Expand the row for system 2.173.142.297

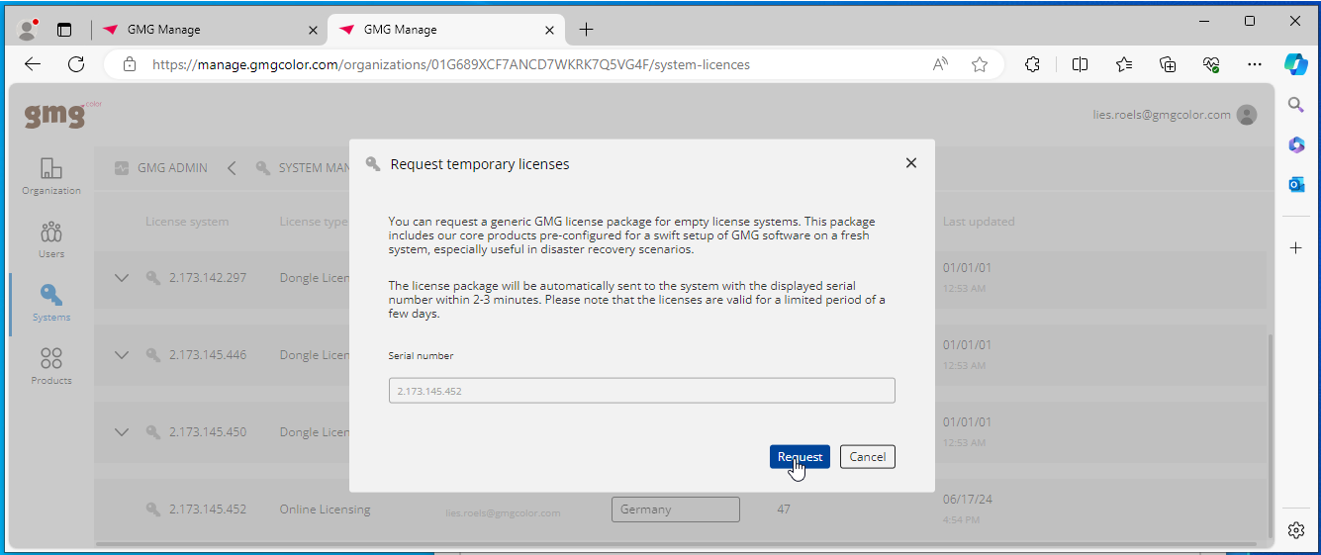(121, 278)
